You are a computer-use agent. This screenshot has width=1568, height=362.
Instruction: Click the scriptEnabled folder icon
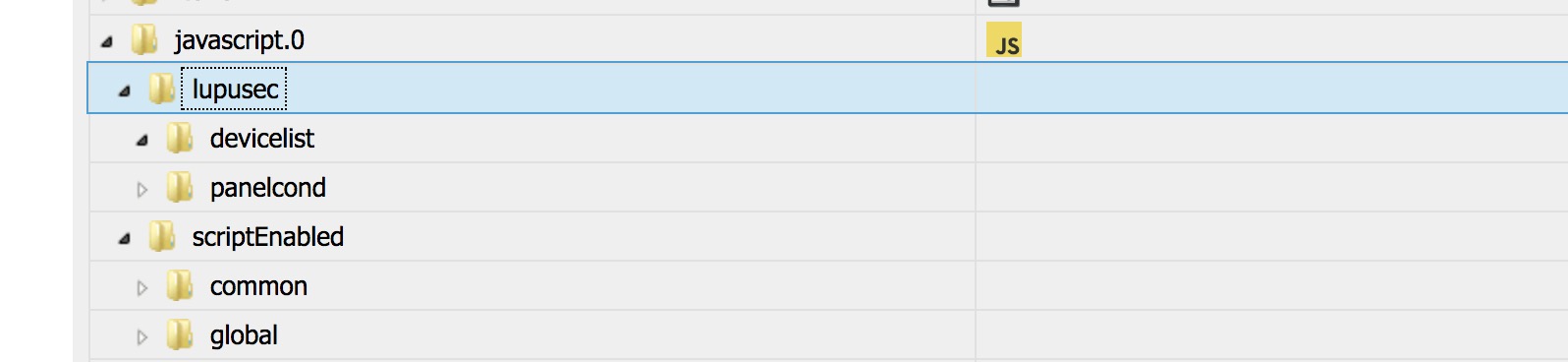162,236
